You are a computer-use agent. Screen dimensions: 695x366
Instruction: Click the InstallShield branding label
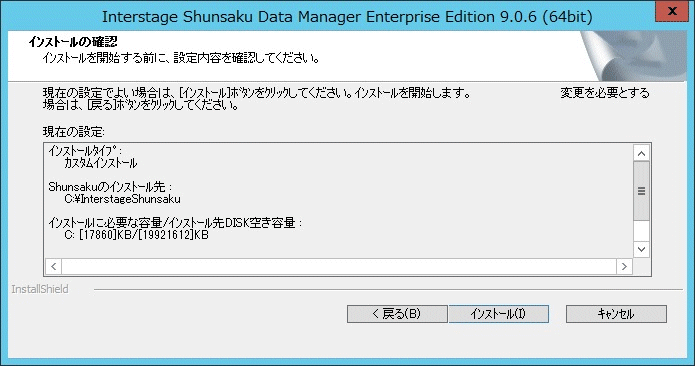pyautogui.click(x=40, y=289)
